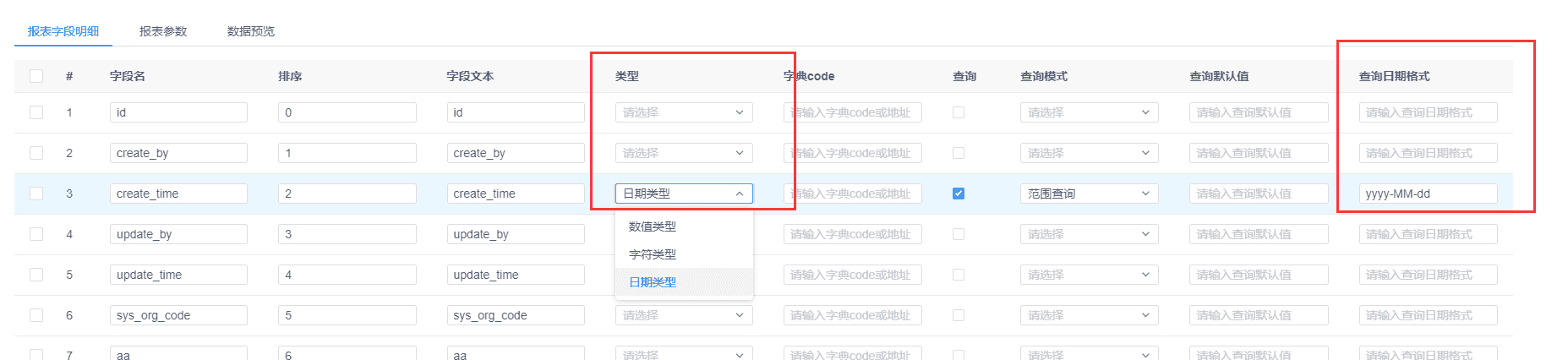Open the 类型 dropdown for the id row
This screenshot has width=1568, height=360.
[684, 112]
